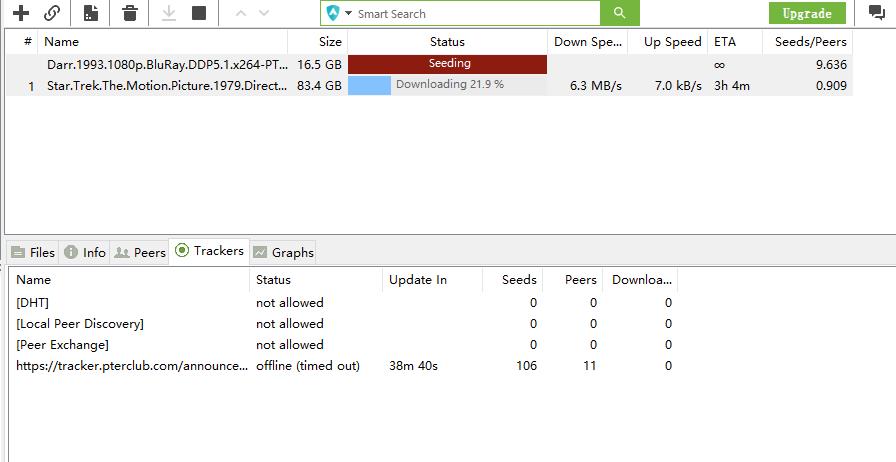Click the Remove torrent trash icon
Image resolution: width=896 pixels, height=462 pixels.
[x=130, y=13]
